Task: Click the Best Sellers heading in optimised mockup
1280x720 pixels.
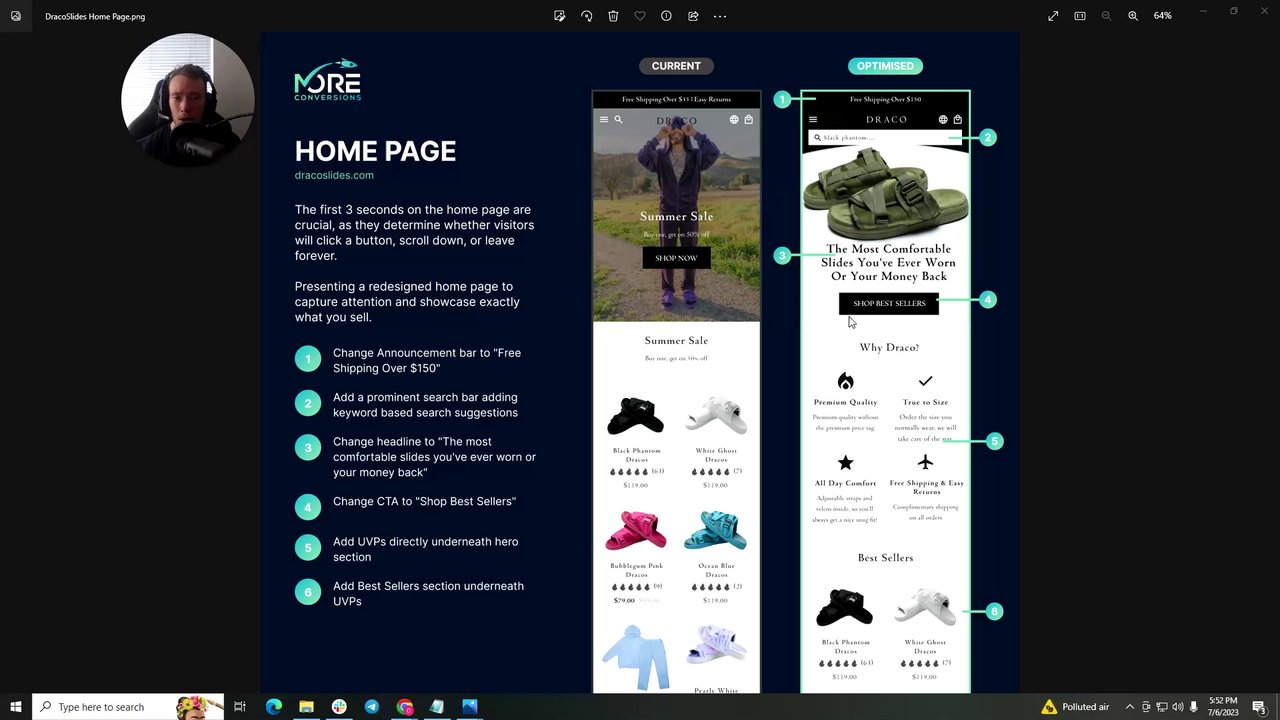Action: click(x=885, y=558)
